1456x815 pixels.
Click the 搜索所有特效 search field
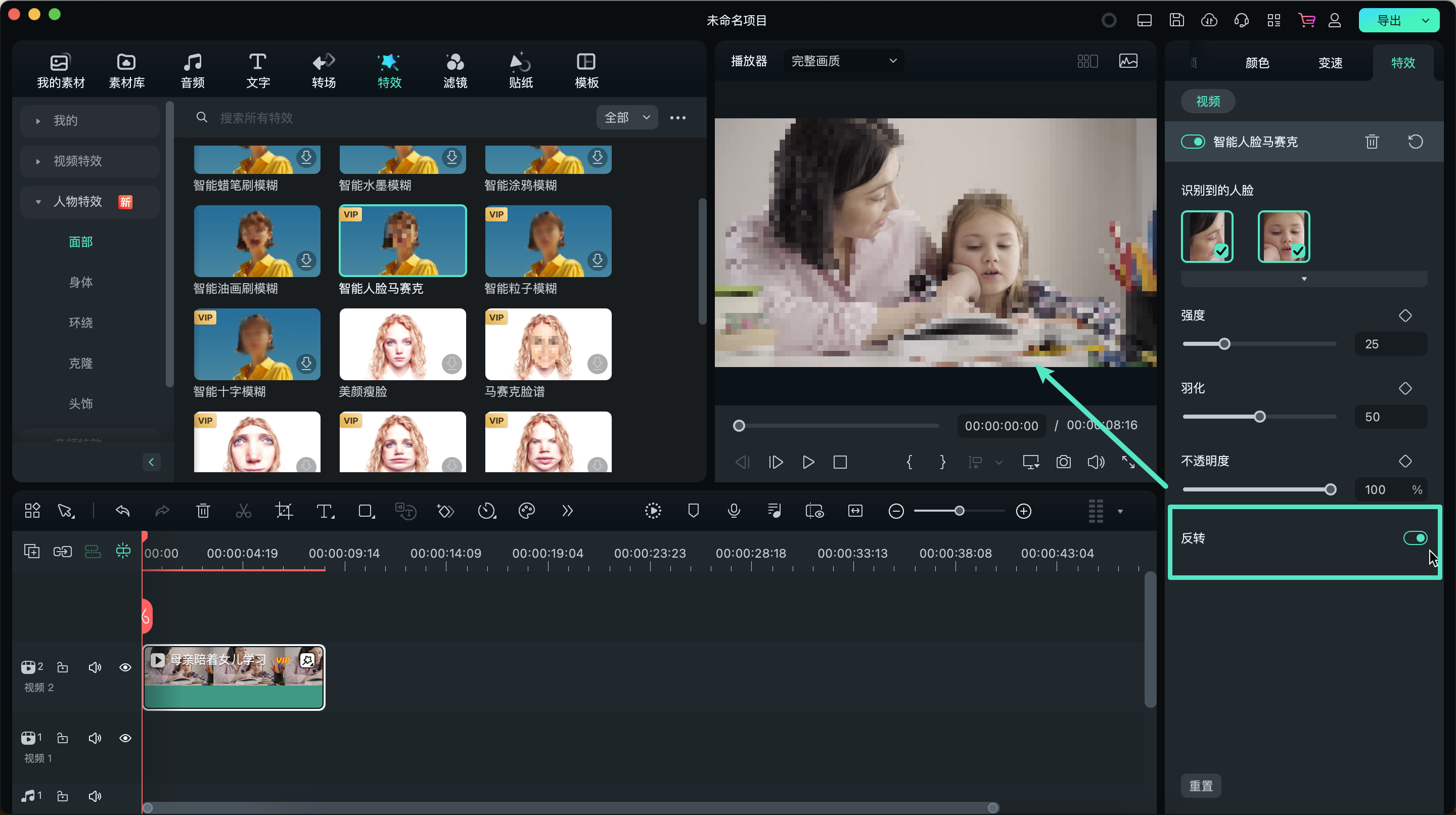[x=390, y=118]
